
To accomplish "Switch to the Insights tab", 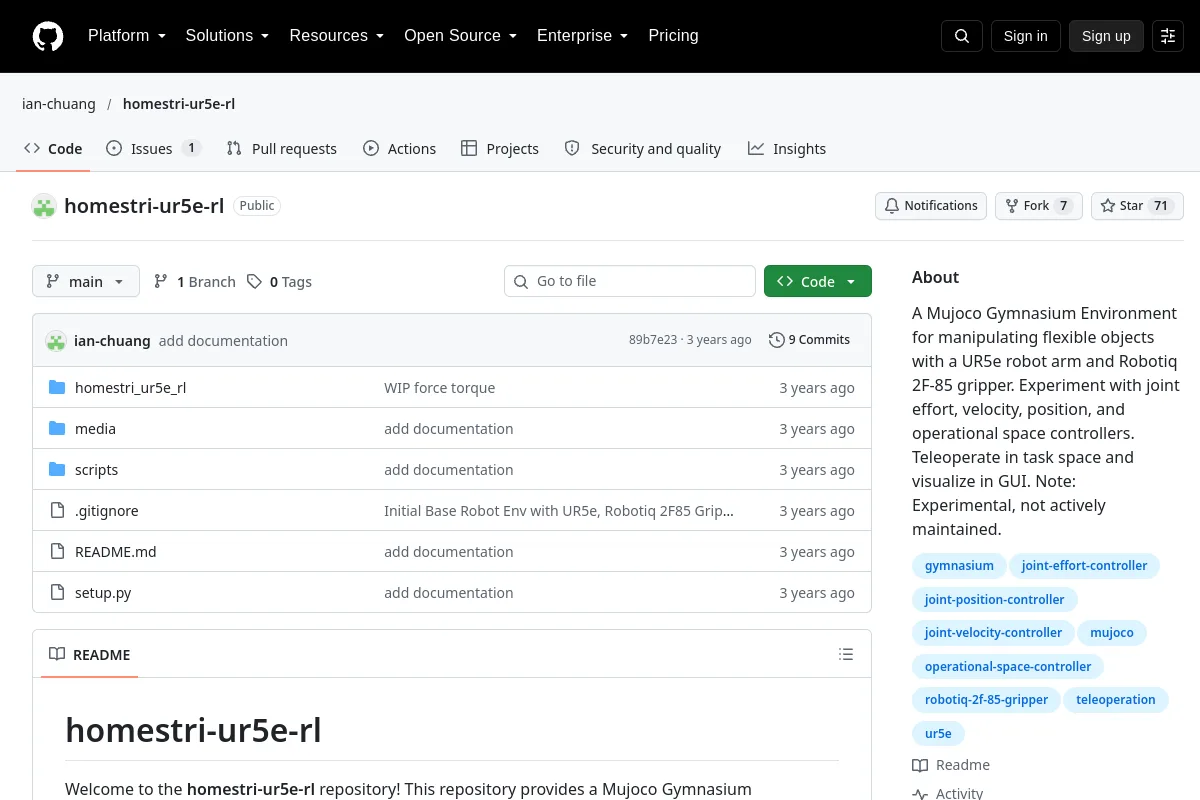I will tap(787, 149).
